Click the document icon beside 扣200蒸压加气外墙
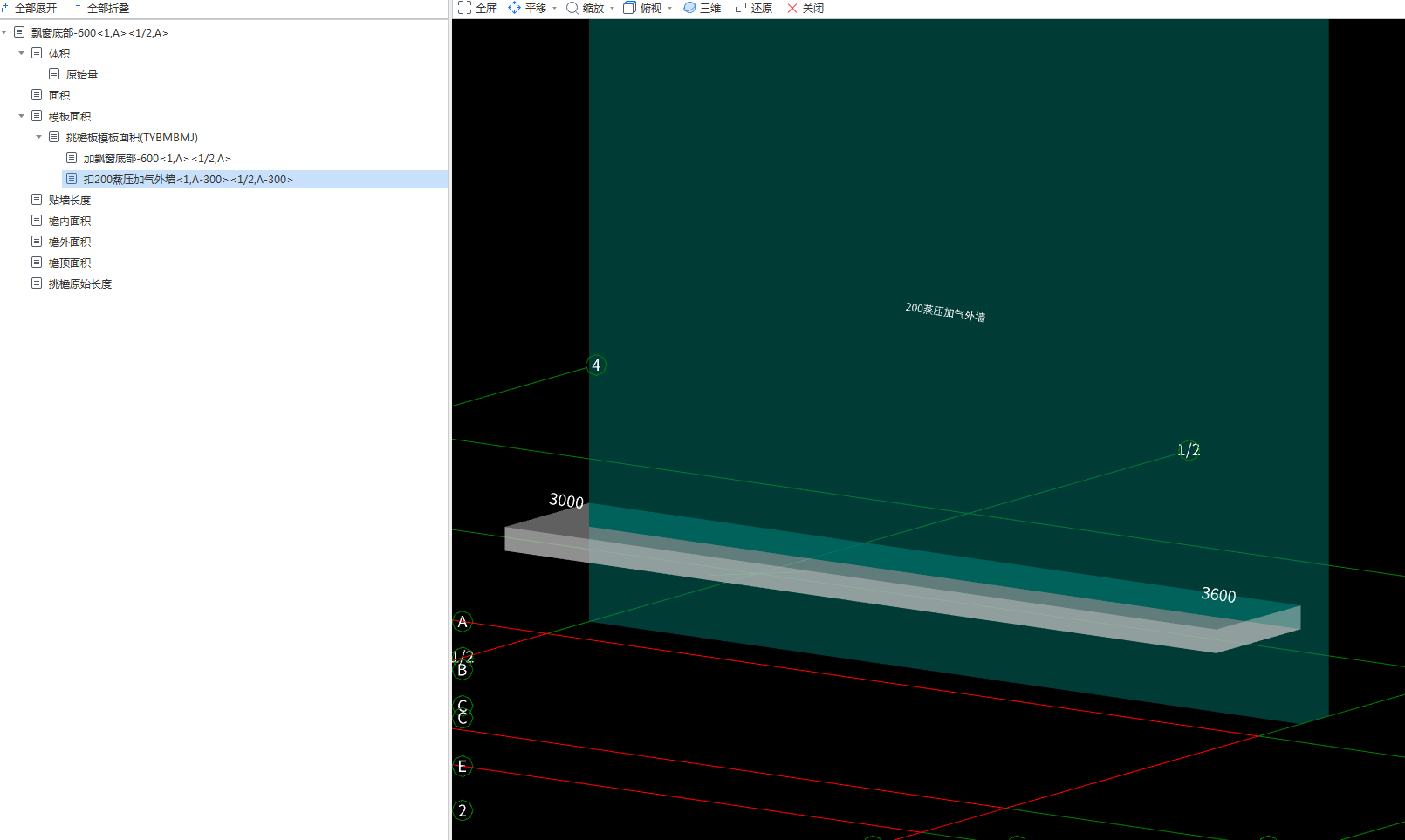This screenshot has height=840, width=1405. click(x=72, y=179)
